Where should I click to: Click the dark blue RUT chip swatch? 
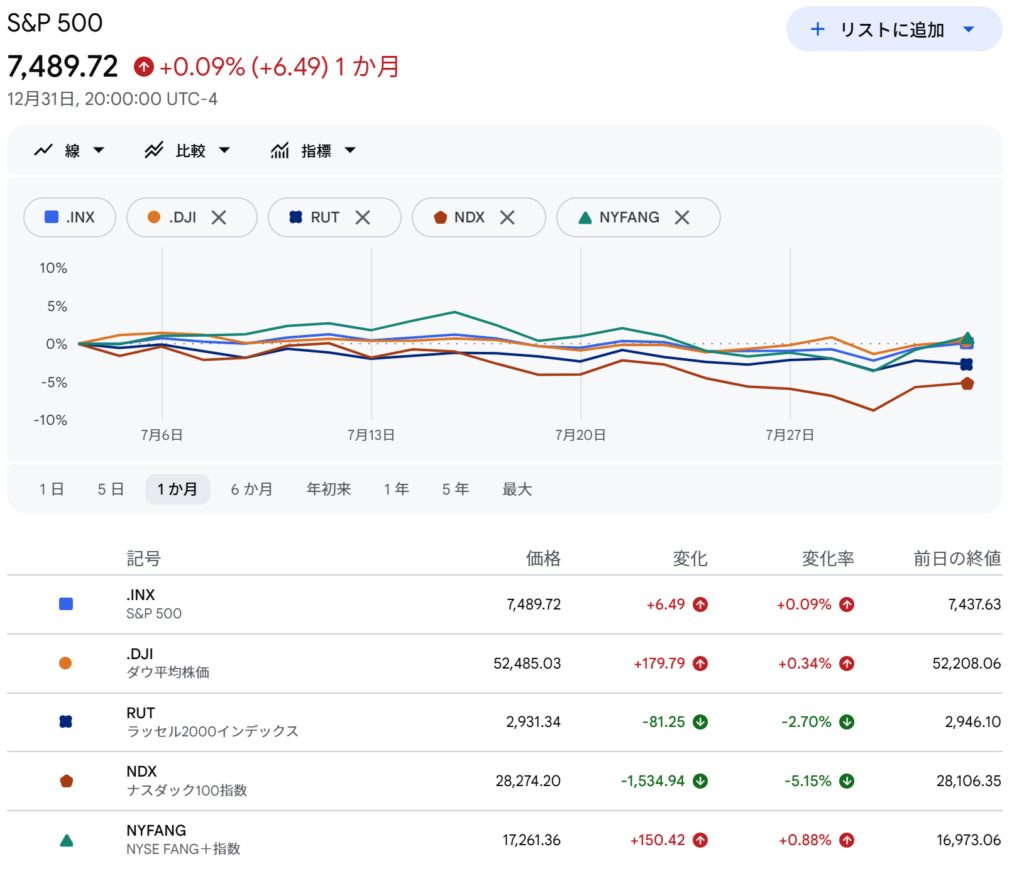pyautogui.click(x=296, y=217)
